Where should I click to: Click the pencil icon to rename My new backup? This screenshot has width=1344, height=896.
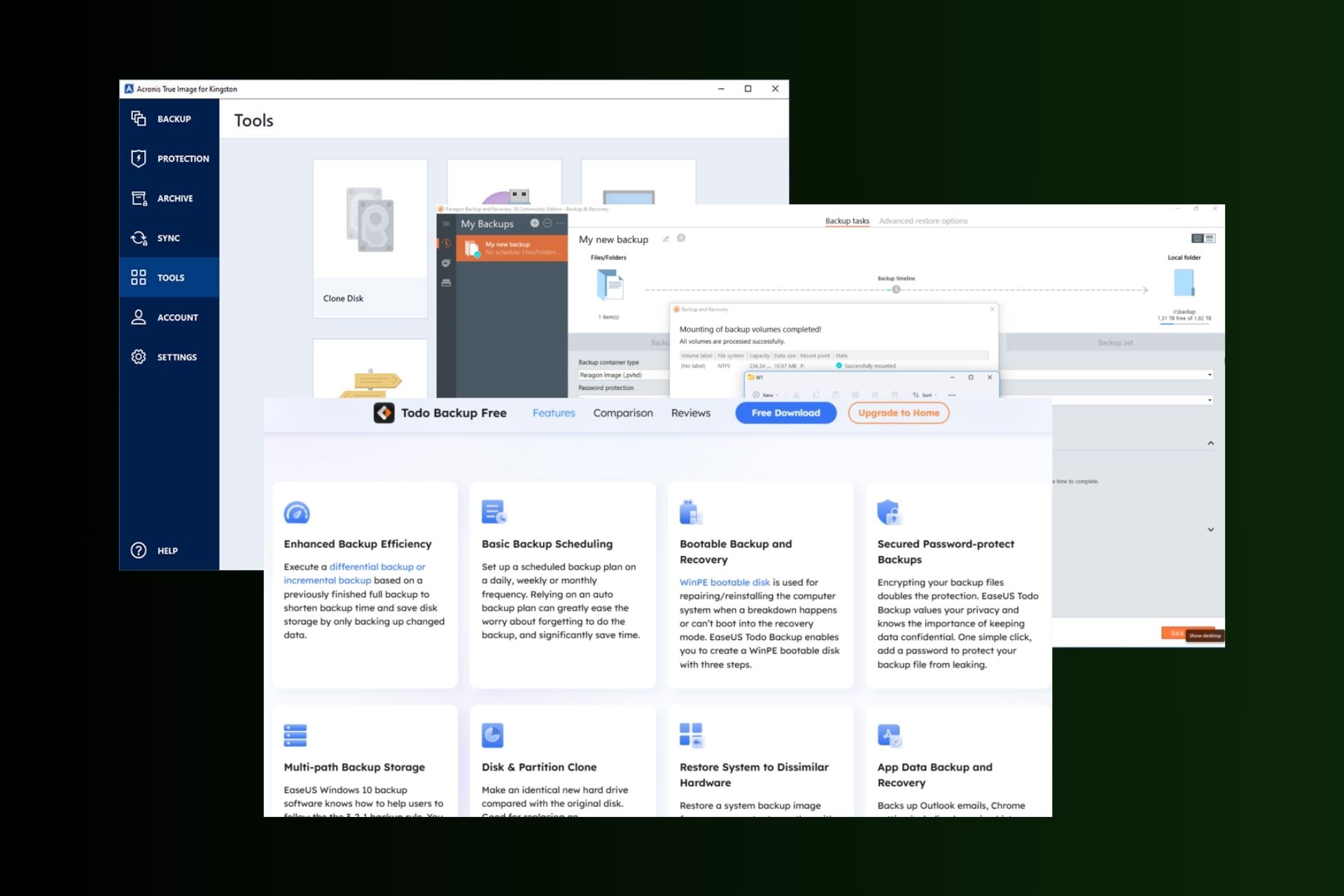point(665,239)
